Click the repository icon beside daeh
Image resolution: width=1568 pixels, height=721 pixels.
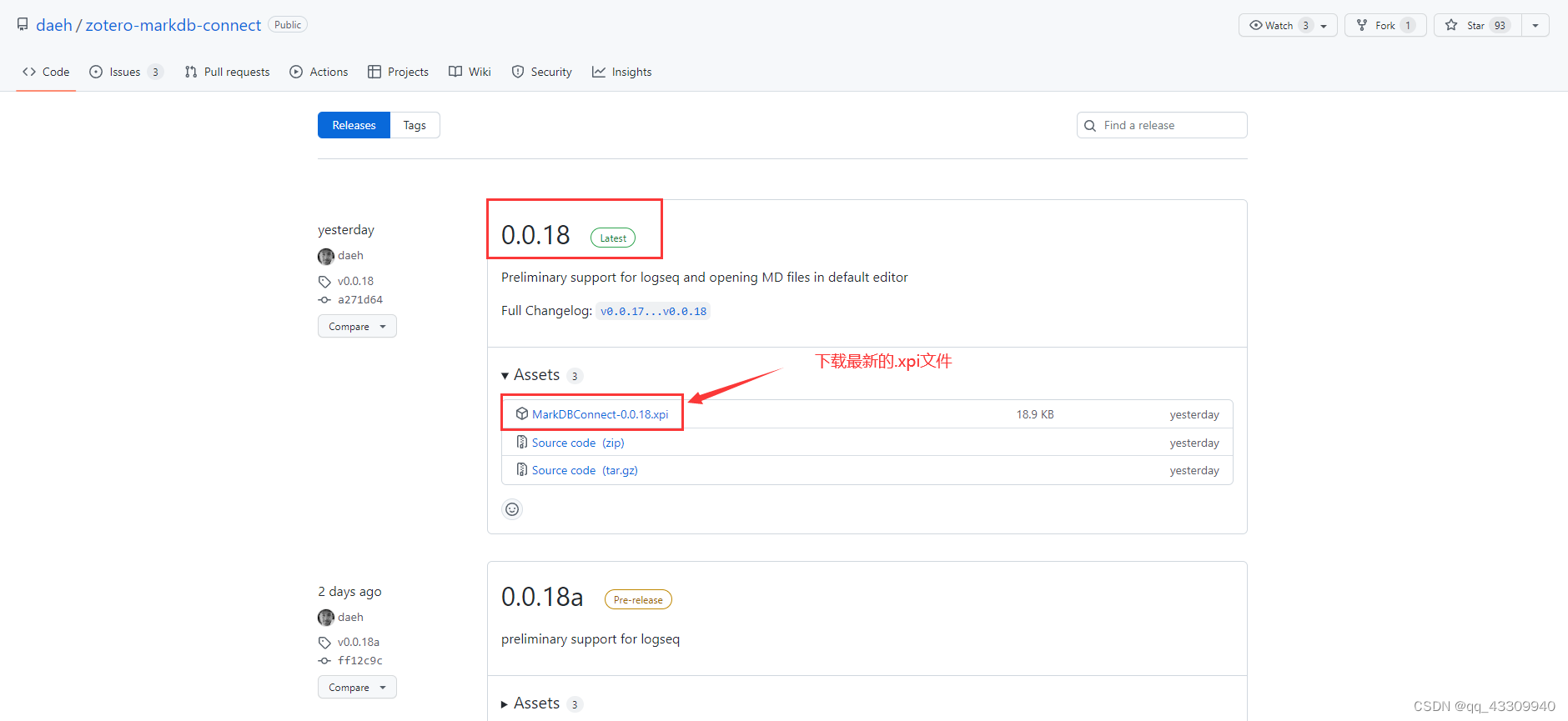23,25
